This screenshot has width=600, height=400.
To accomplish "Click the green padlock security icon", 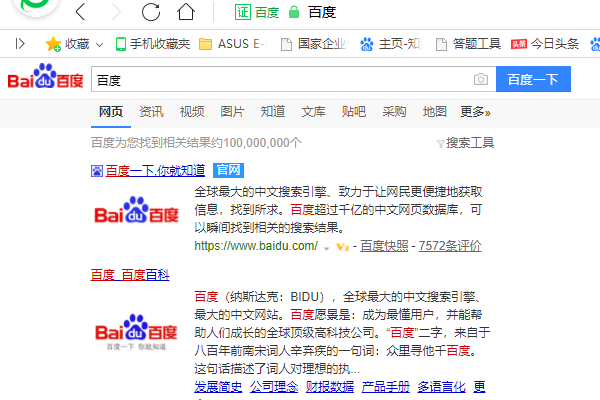I will (x=294, y=12).
